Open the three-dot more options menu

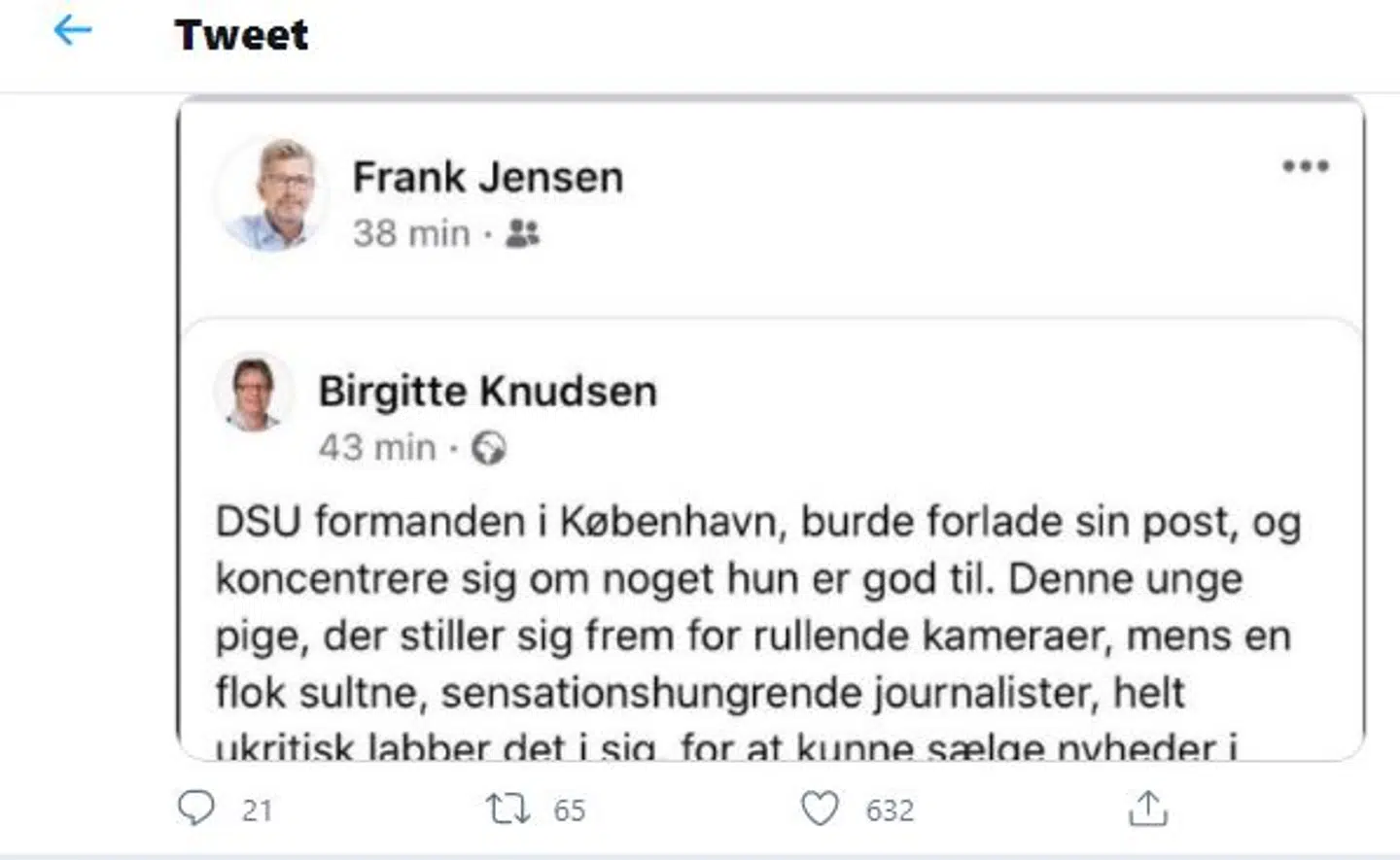pos(1305,166)
